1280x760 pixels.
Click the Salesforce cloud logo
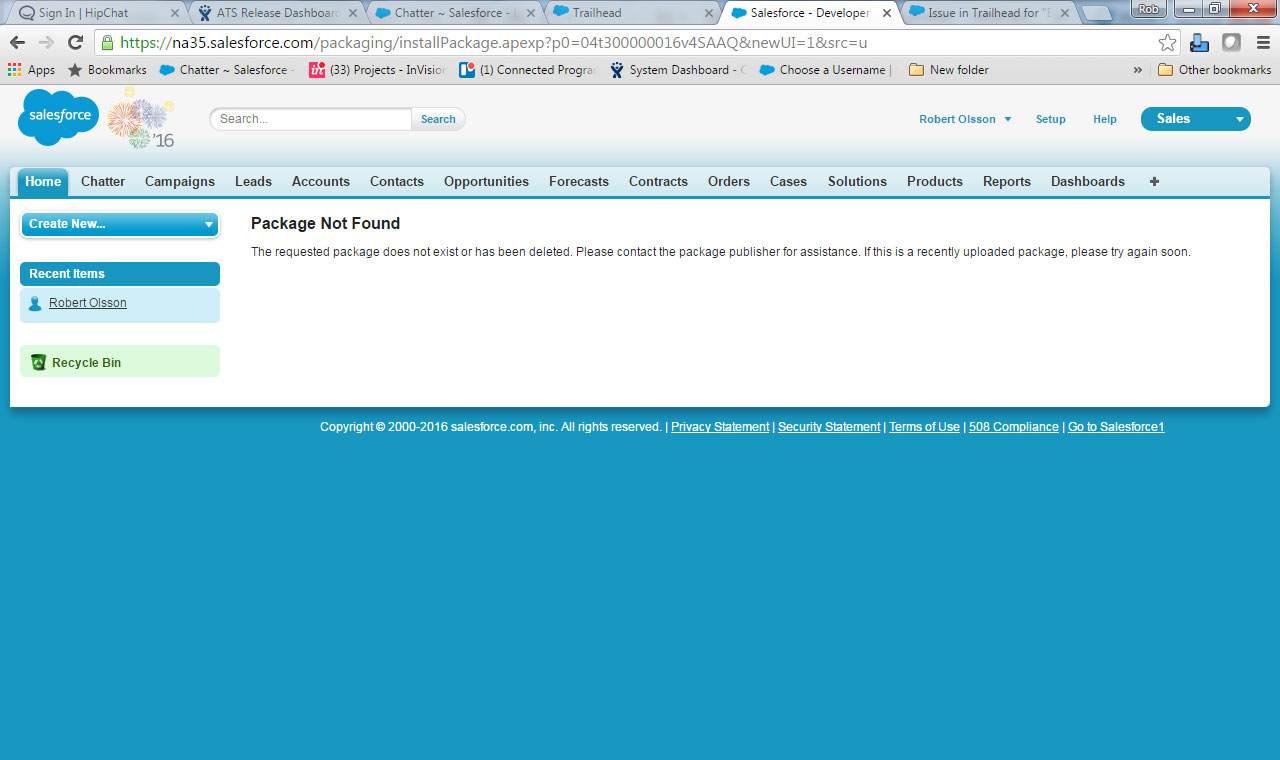58,118
